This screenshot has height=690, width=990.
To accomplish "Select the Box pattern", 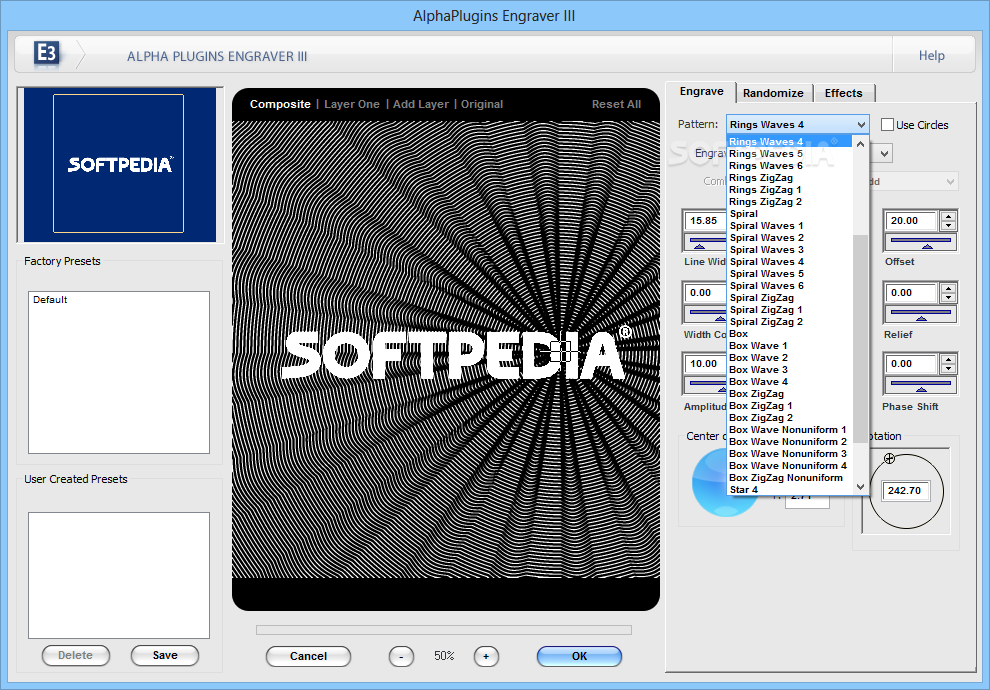I will point(790,333).
